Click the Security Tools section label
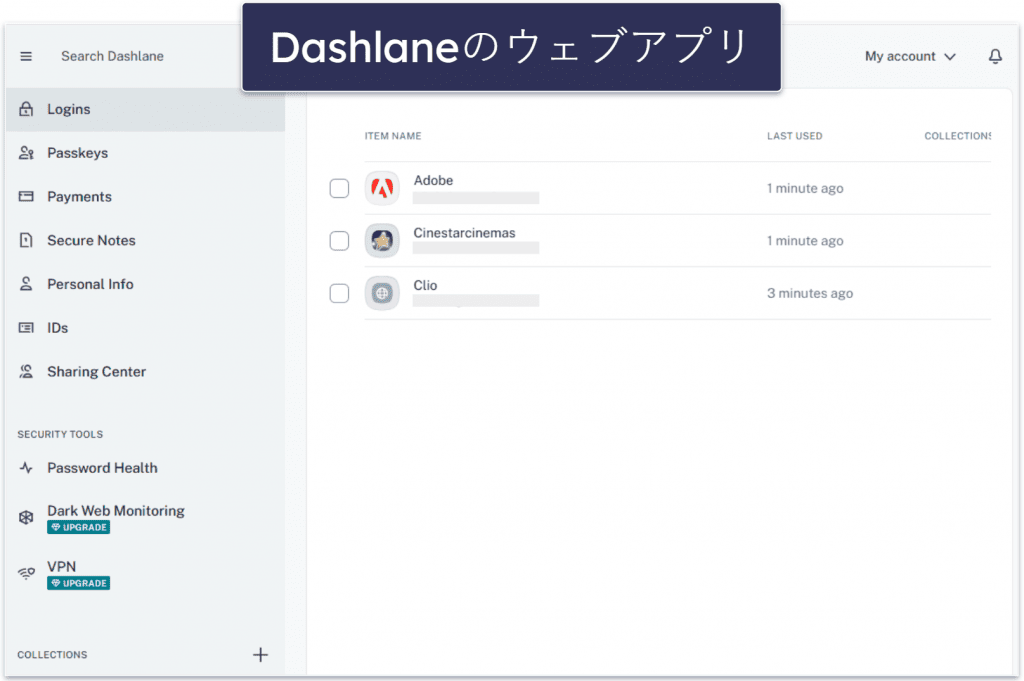Viewport: 1024px width, 681px height. click(60, 434)
